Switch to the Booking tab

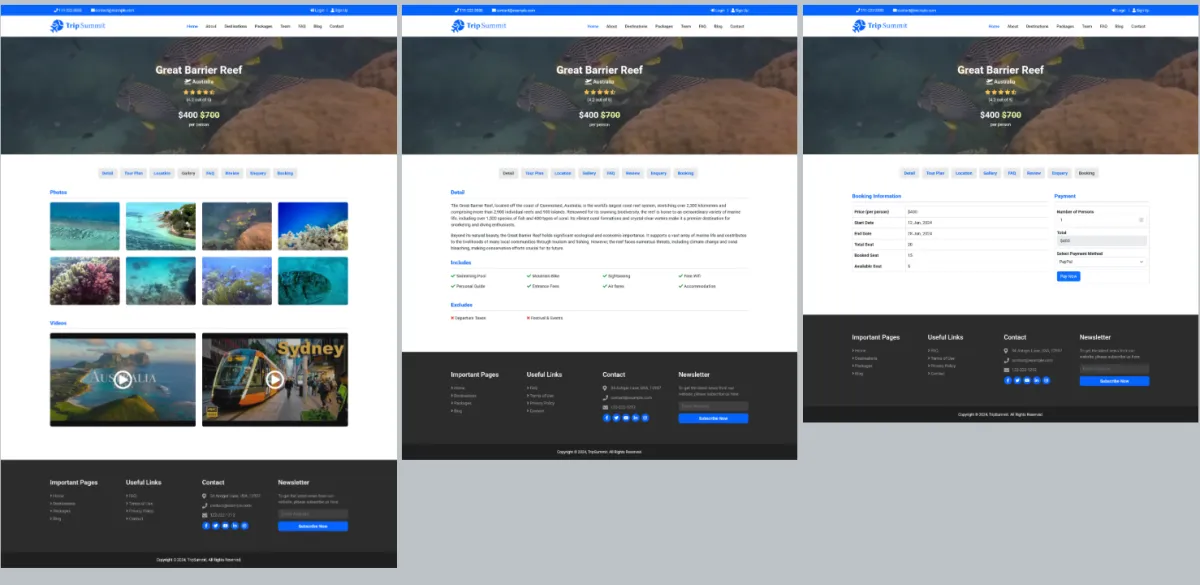(x=1088, y=172)
